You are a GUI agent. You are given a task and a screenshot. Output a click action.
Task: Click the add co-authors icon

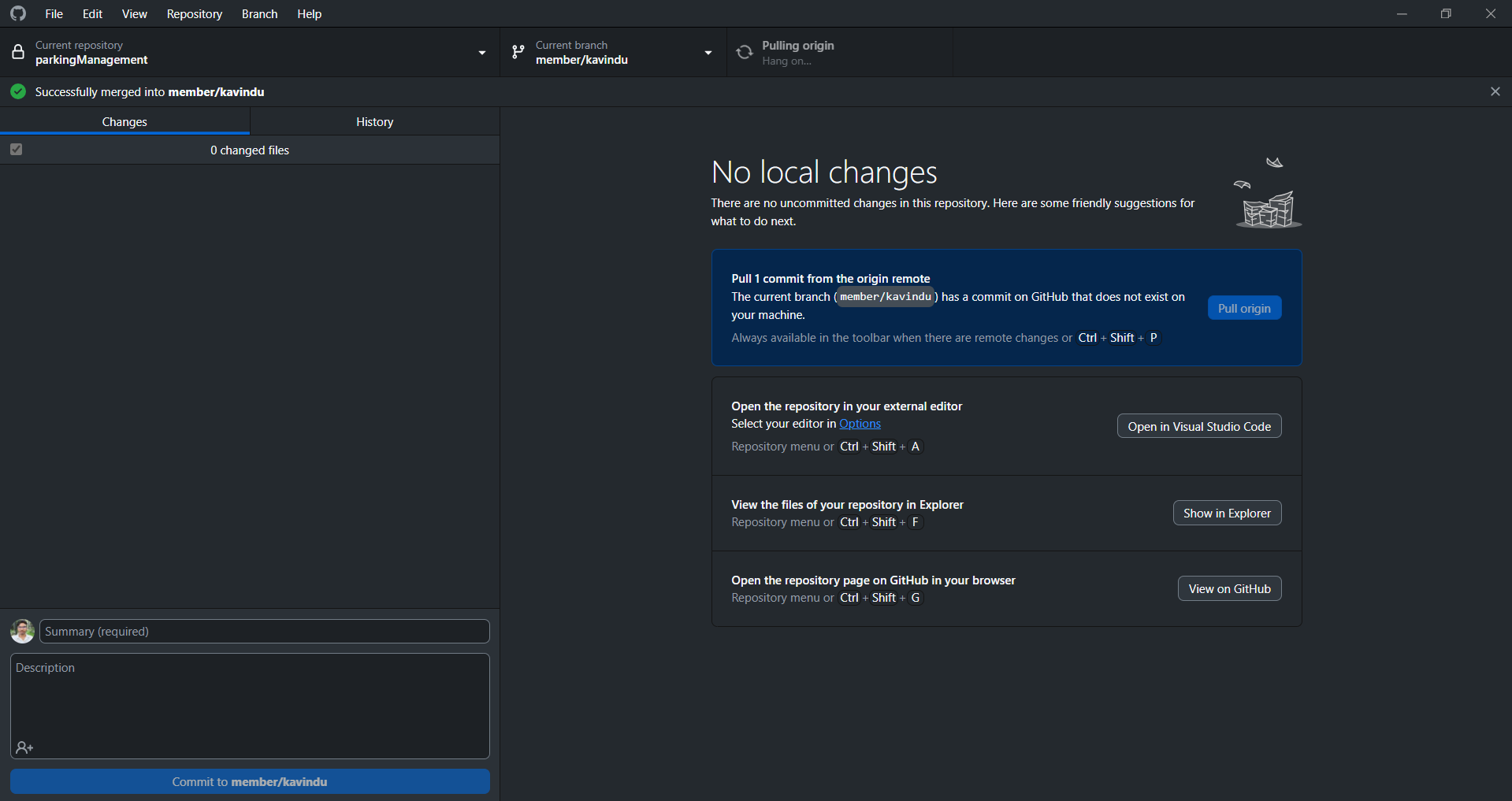coord(24,747)
